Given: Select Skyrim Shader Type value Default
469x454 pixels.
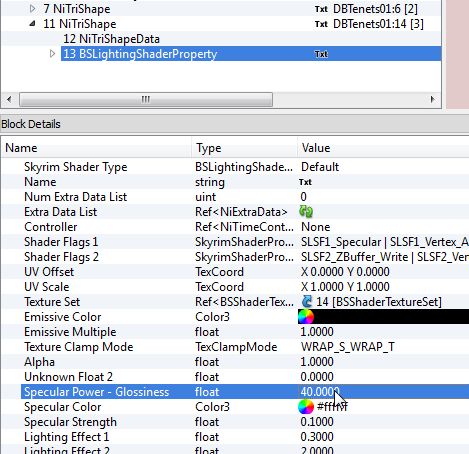Looking at the screenshot, I should [320, 167].
